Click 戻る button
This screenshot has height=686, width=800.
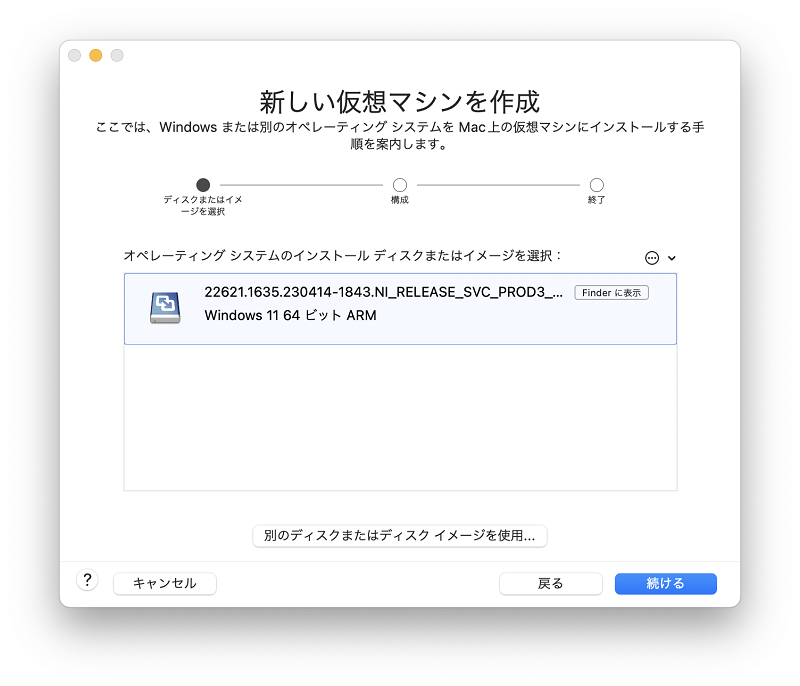click(x=551, y=583)
